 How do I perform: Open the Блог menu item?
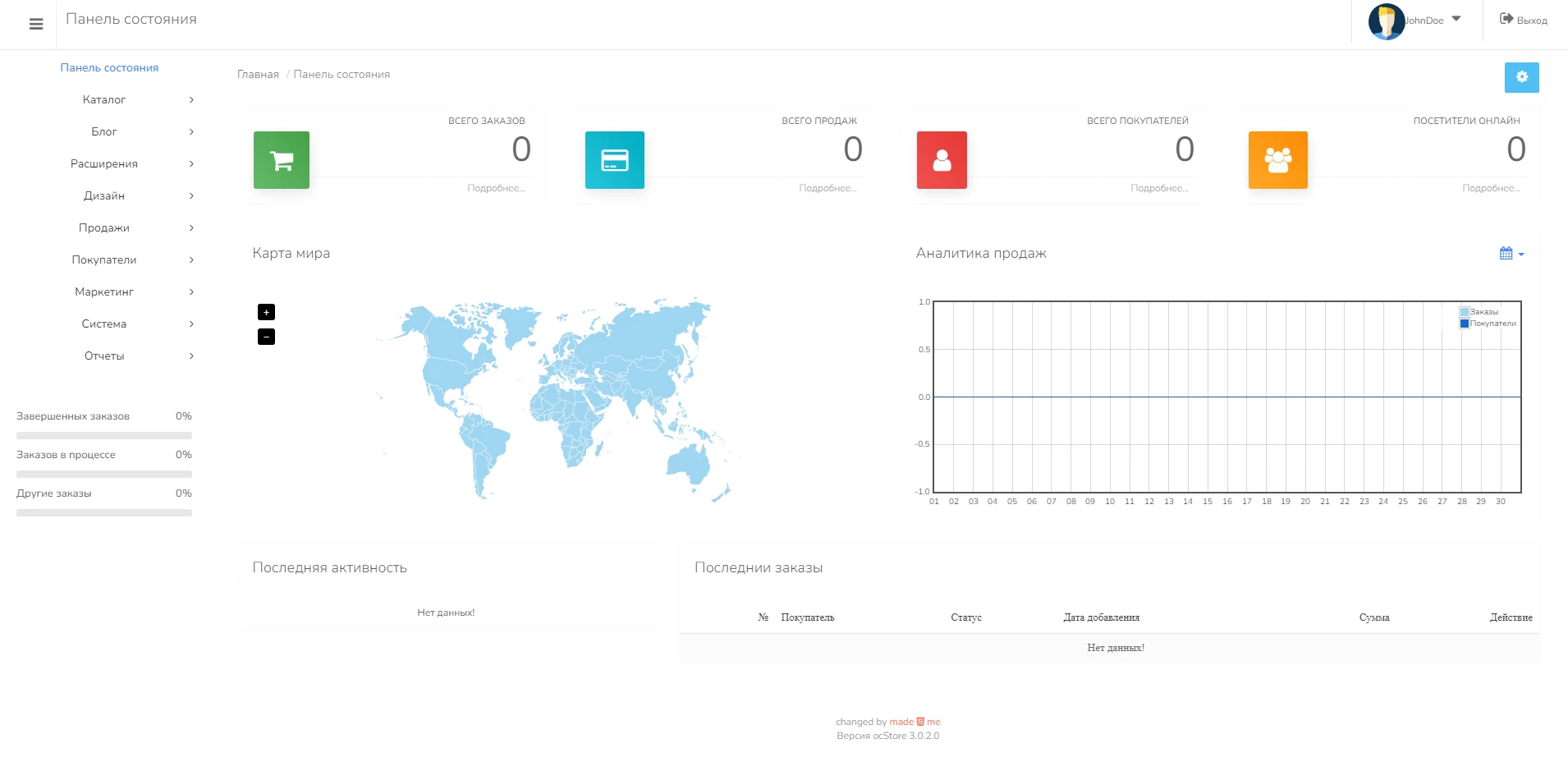pos(104,131)
